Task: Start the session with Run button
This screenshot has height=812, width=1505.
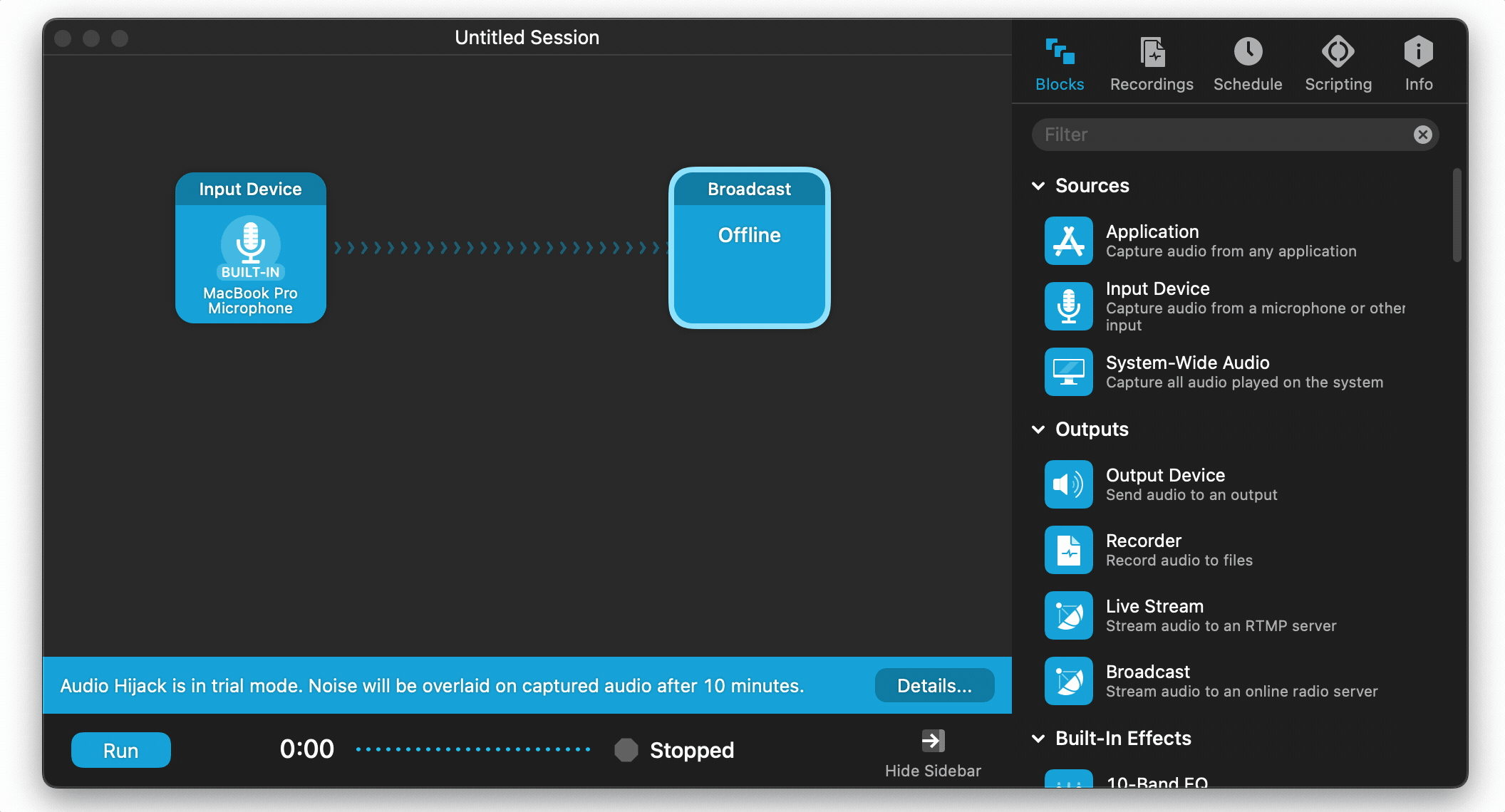Action: tap(121, 750)
